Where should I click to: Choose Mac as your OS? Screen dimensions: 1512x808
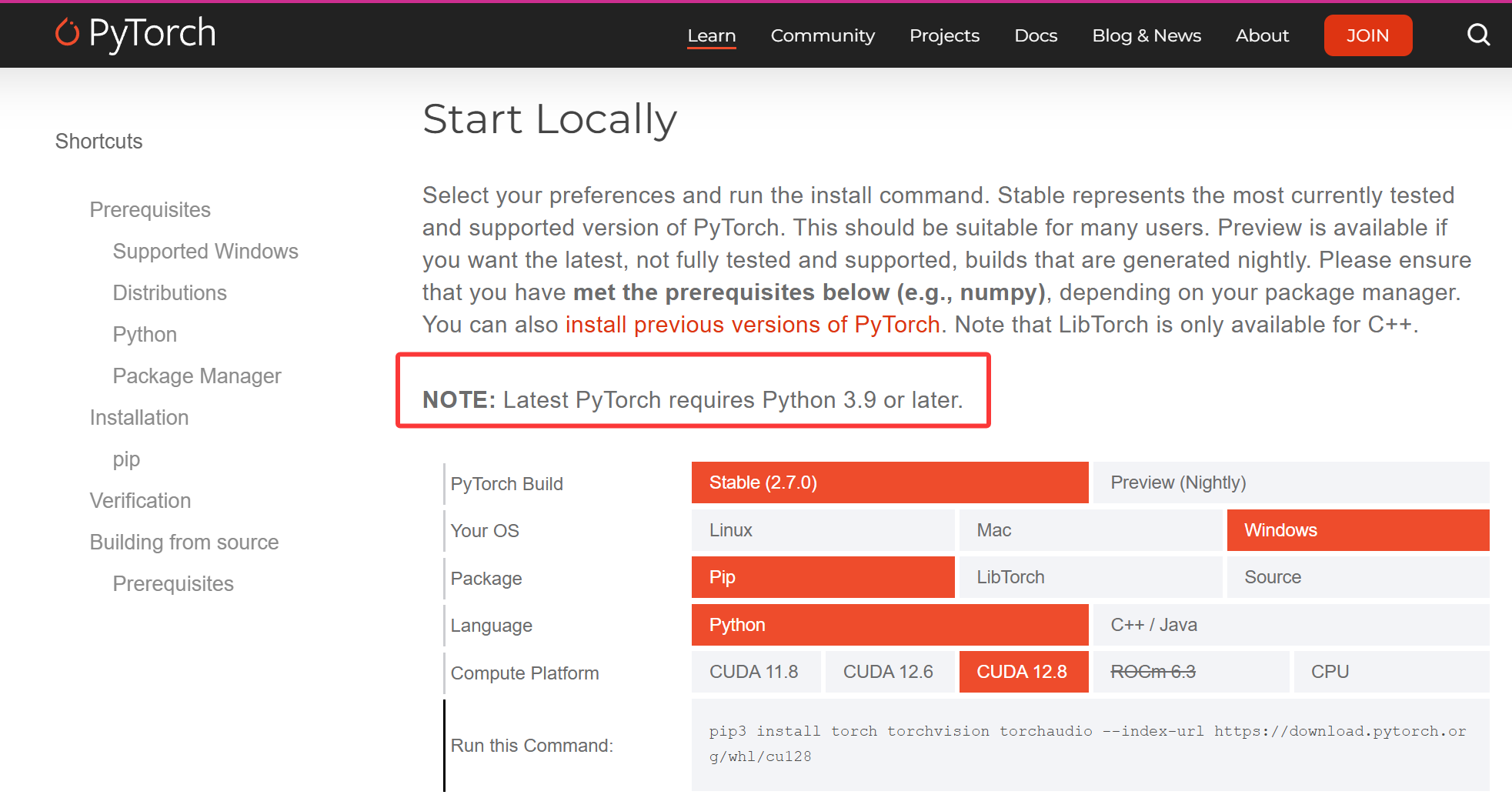pos(1090,530)
